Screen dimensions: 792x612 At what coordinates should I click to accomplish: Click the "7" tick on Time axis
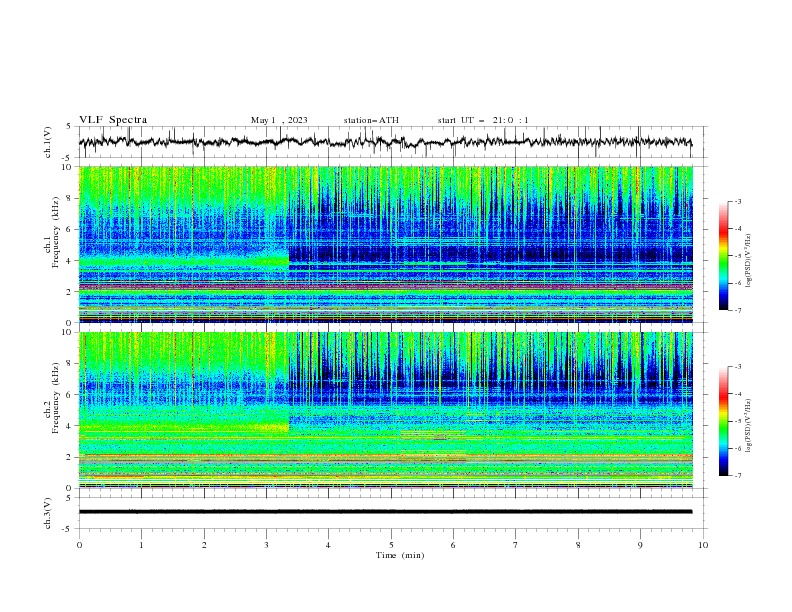[x=516, y=545]
